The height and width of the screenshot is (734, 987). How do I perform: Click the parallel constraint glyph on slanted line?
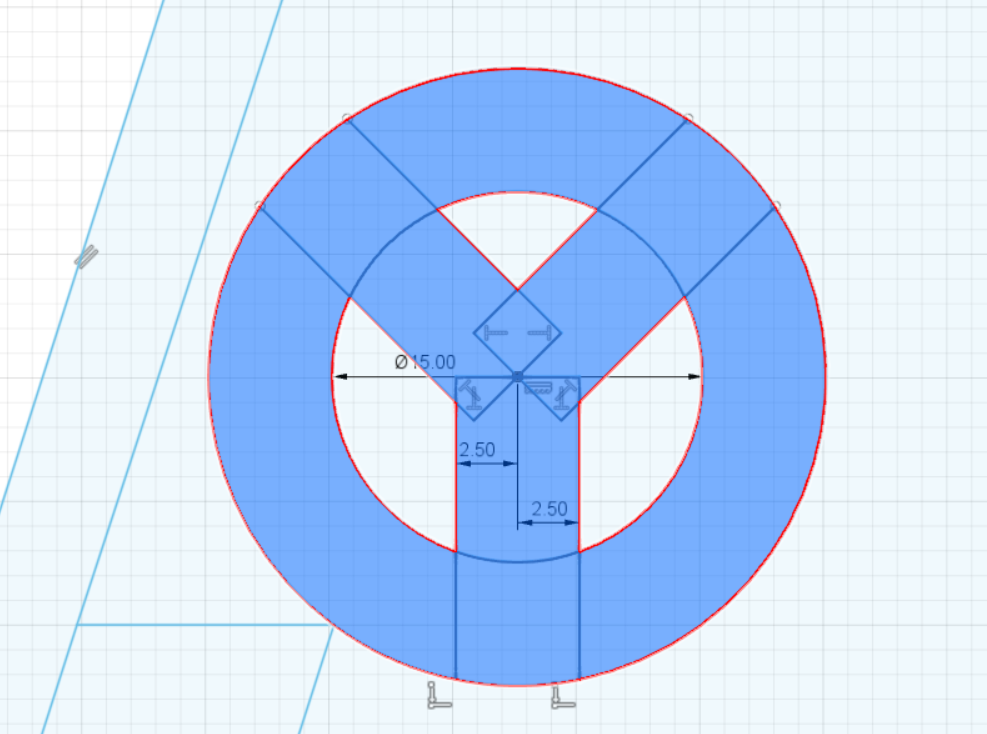click(x=86, y=256)
